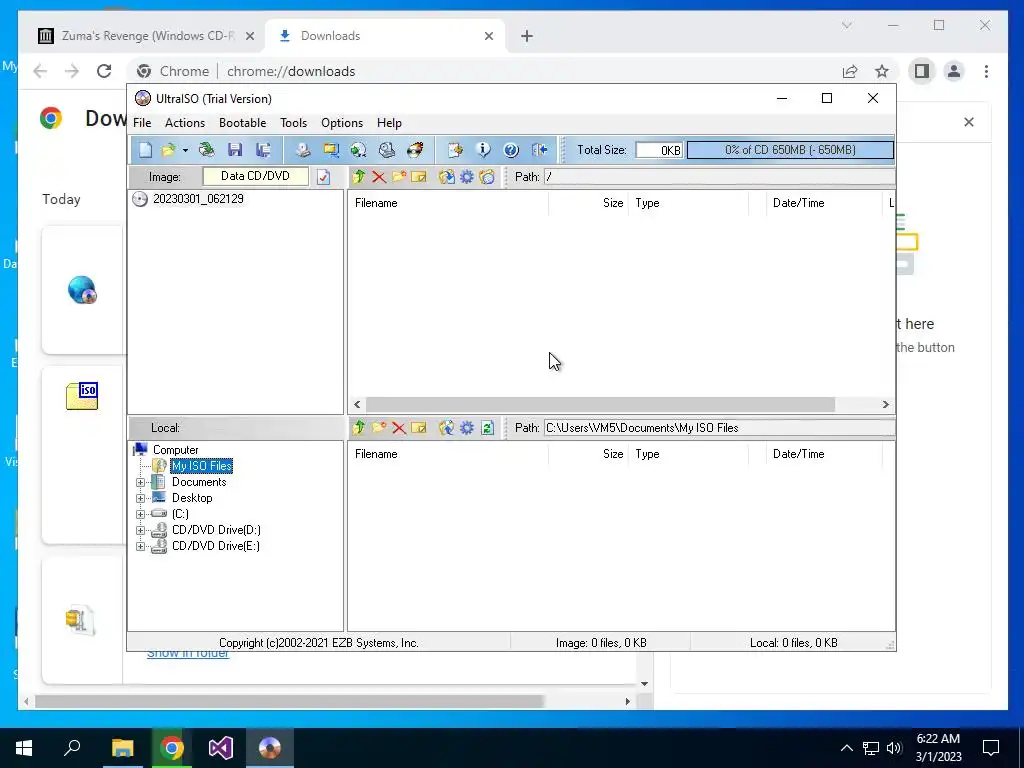Select the 20230301_062129 image root
1024x768 pixels.
click(198, 199)
